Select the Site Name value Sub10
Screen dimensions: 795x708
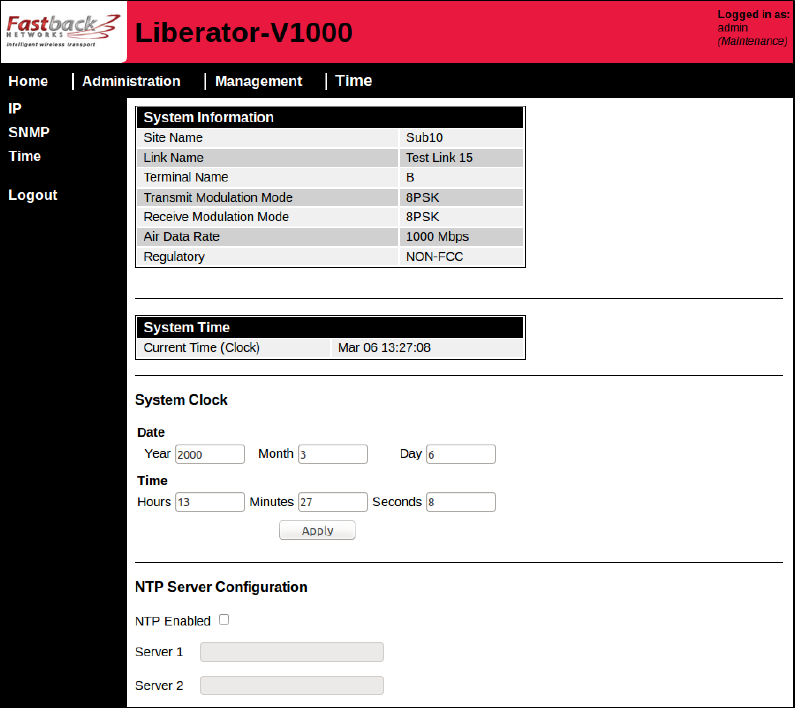coord(424,138)
